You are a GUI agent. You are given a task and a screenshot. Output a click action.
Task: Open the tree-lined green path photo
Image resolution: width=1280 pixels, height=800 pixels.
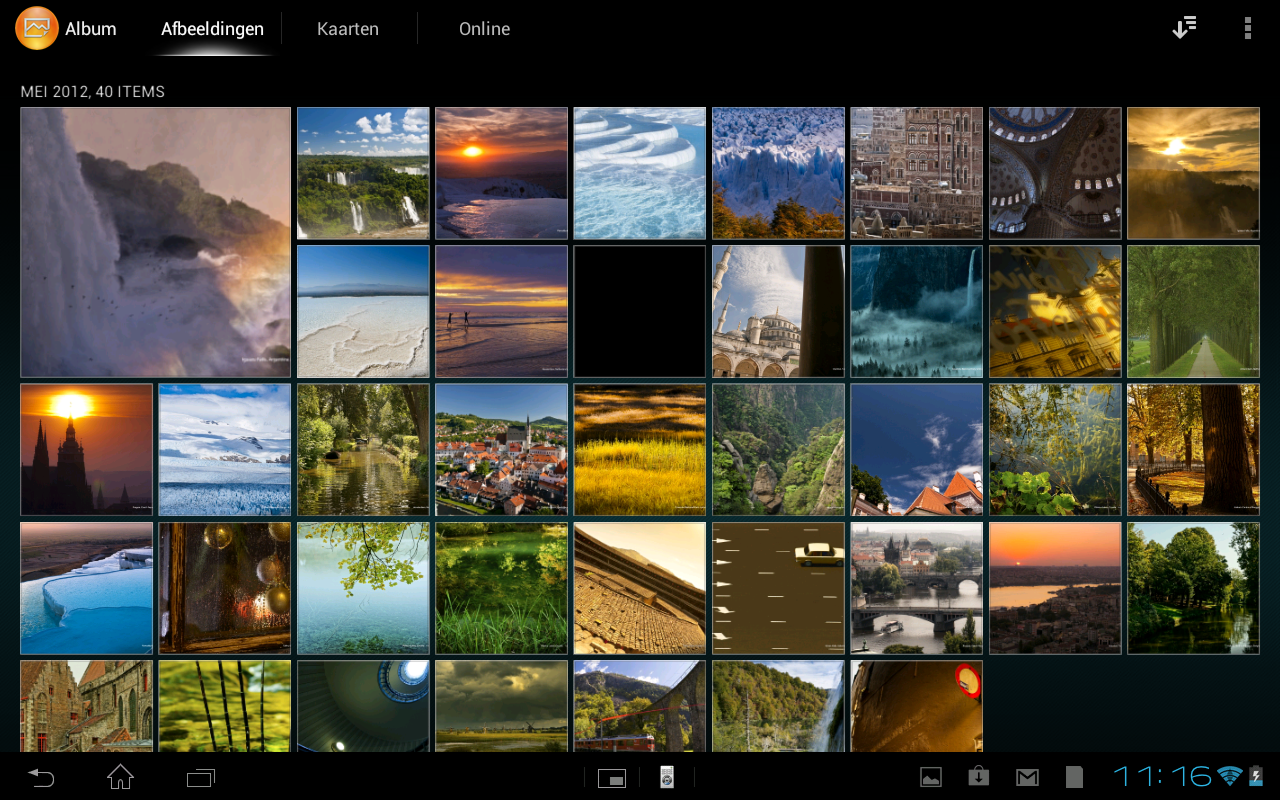click(1193, 311)
